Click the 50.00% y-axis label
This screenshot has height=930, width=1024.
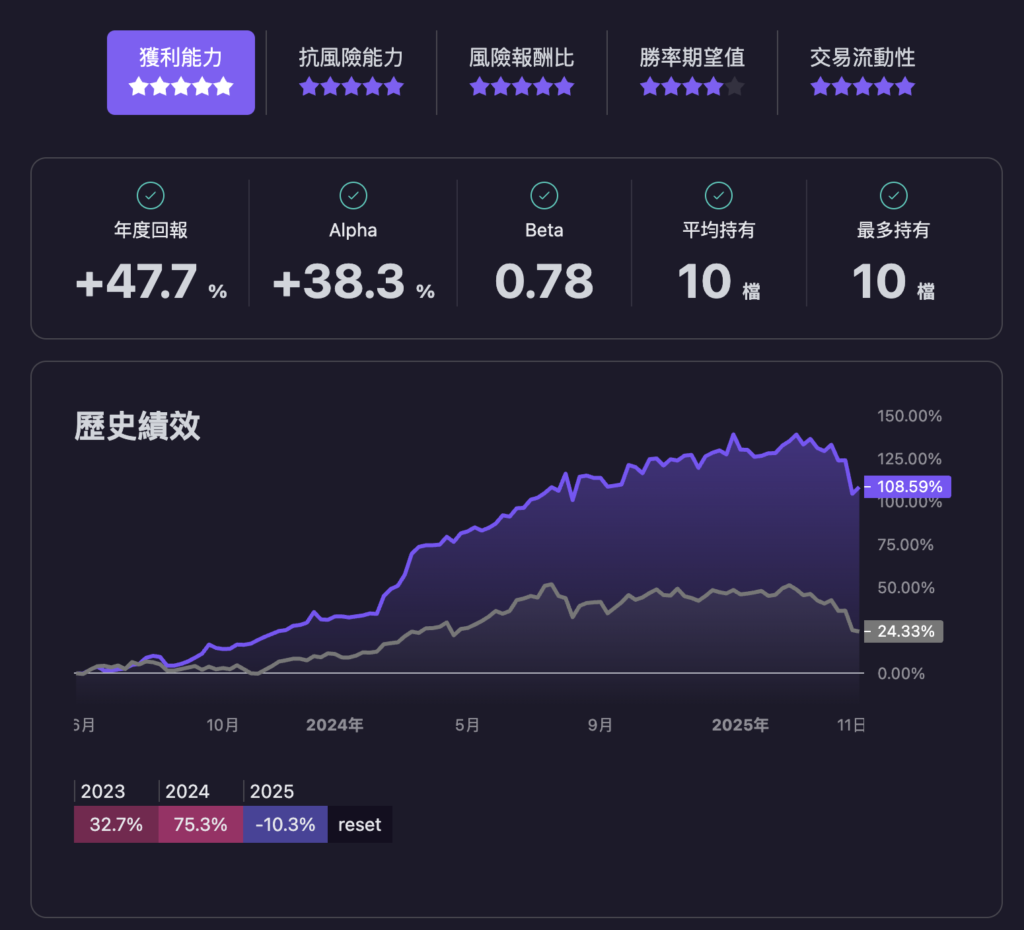click(x=905, y=588)
